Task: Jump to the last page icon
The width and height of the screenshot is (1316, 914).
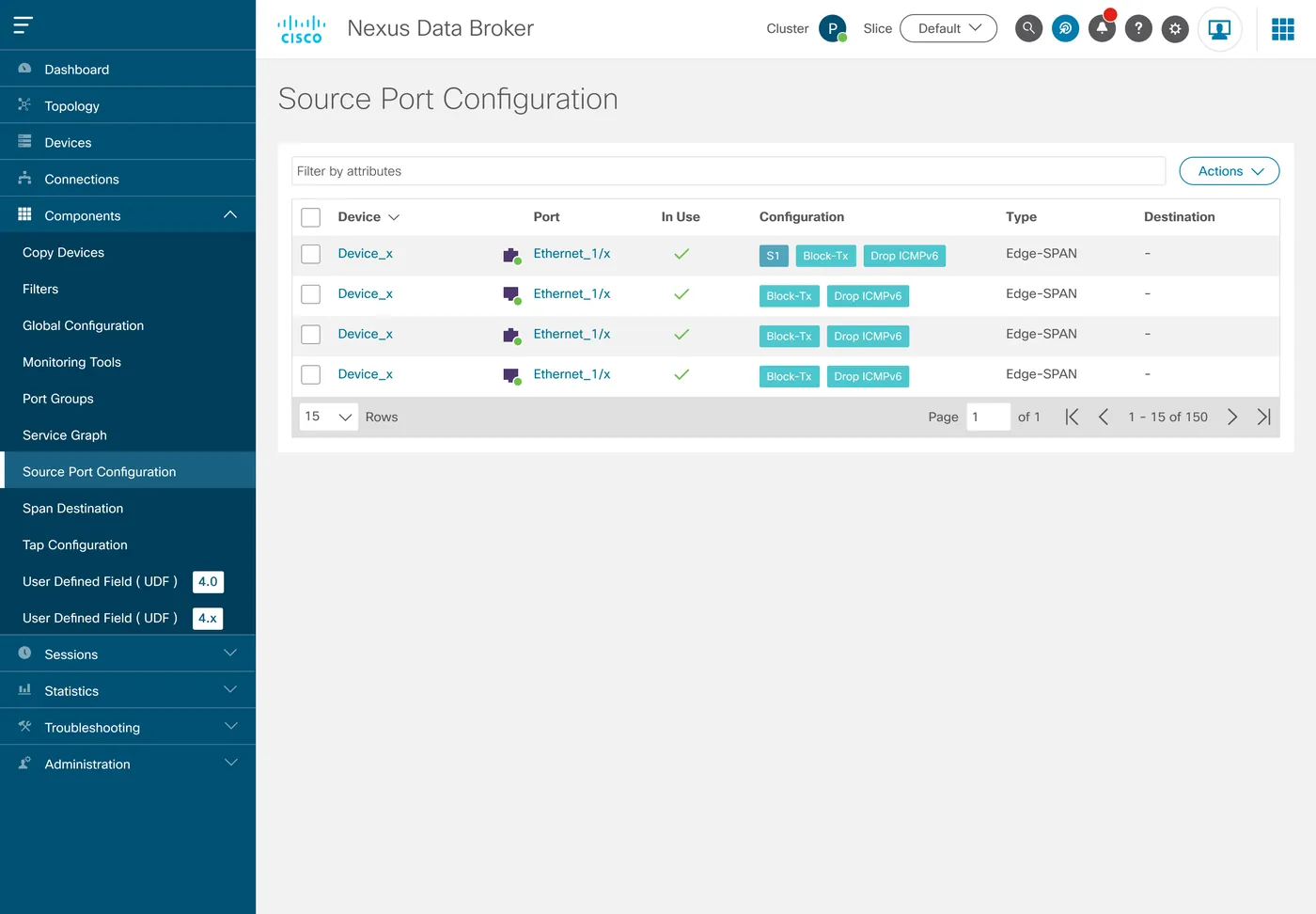Action: click(x=1264, y=417)
